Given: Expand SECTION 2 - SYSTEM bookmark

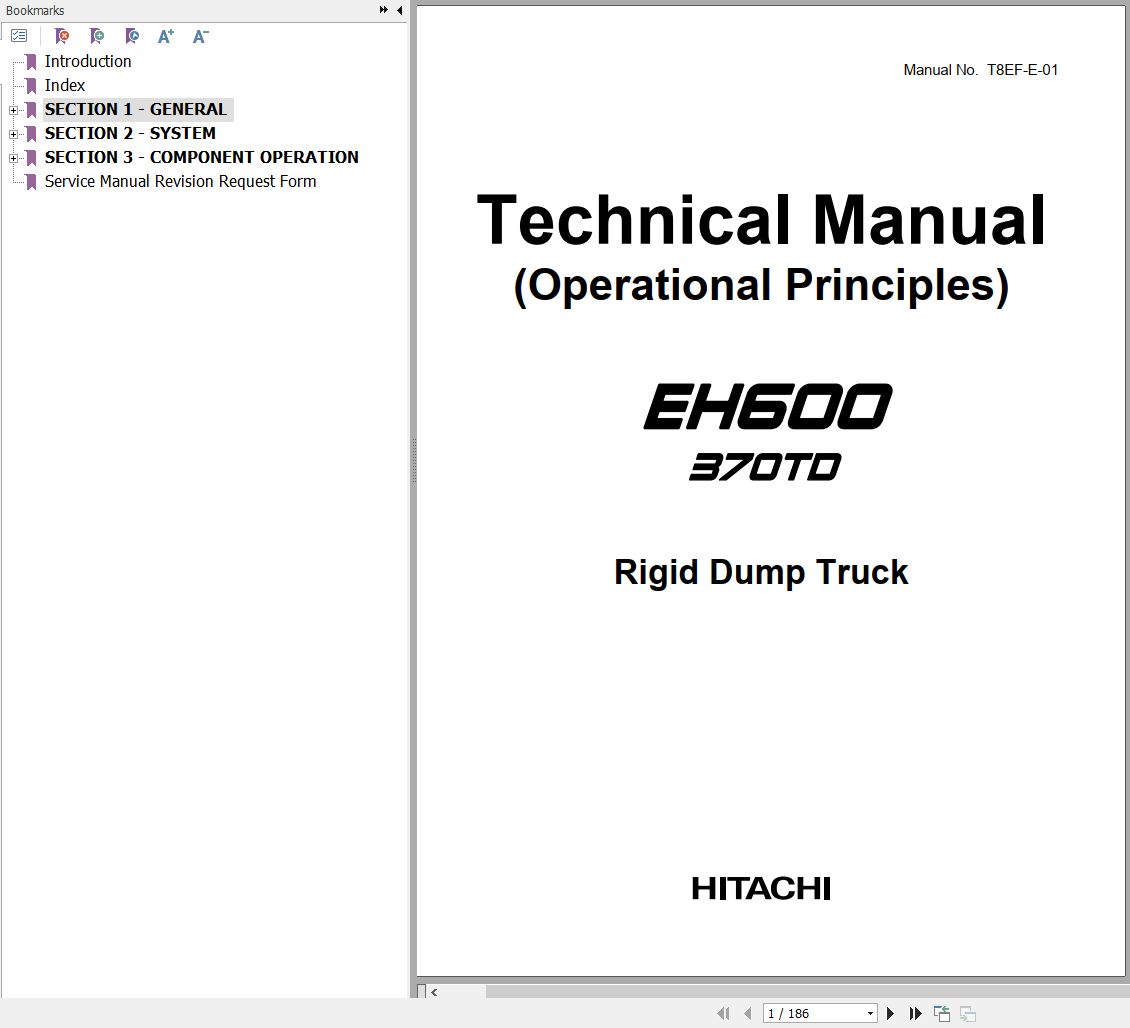Looking at the screenshot, I should coord(13,134).
